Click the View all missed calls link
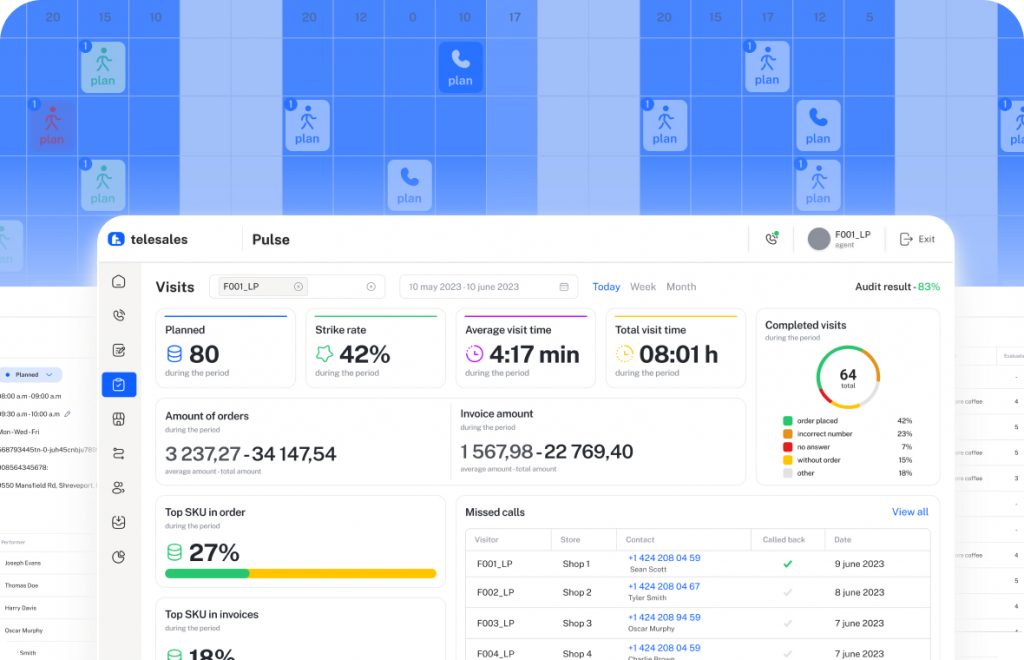Screen dimensions: 1024x660 [x=909, y=512]
